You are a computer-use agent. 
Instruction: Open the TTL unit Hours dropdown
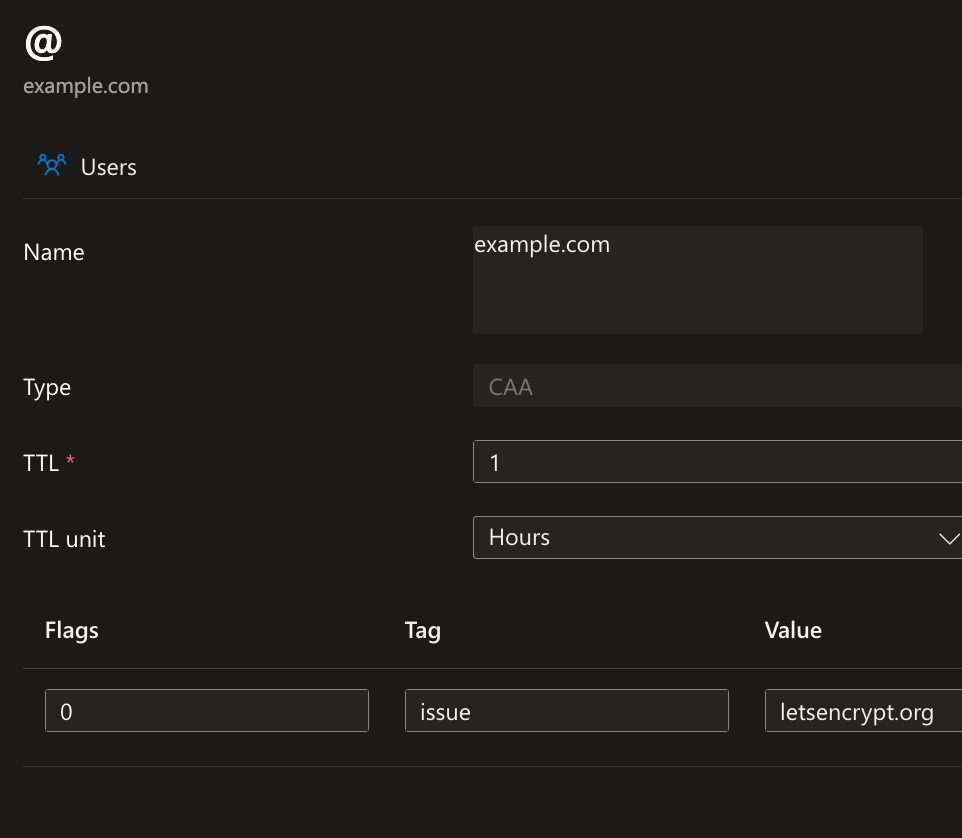coord(717,537)
